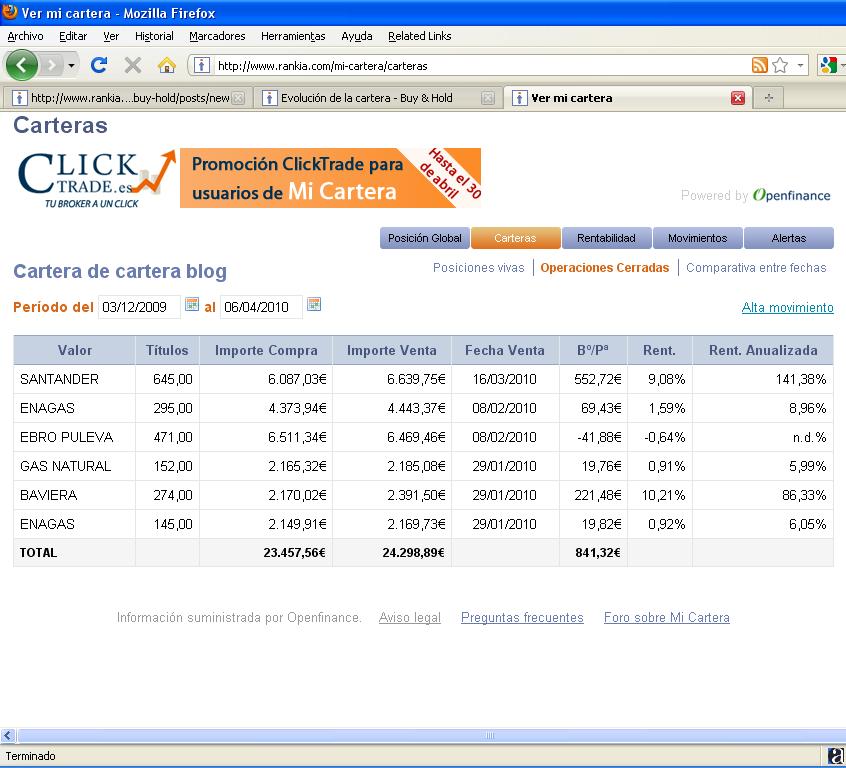The width and height of the screenshot is (846, 768).
Task: Click the Openfinance logo
Action: 792,195
